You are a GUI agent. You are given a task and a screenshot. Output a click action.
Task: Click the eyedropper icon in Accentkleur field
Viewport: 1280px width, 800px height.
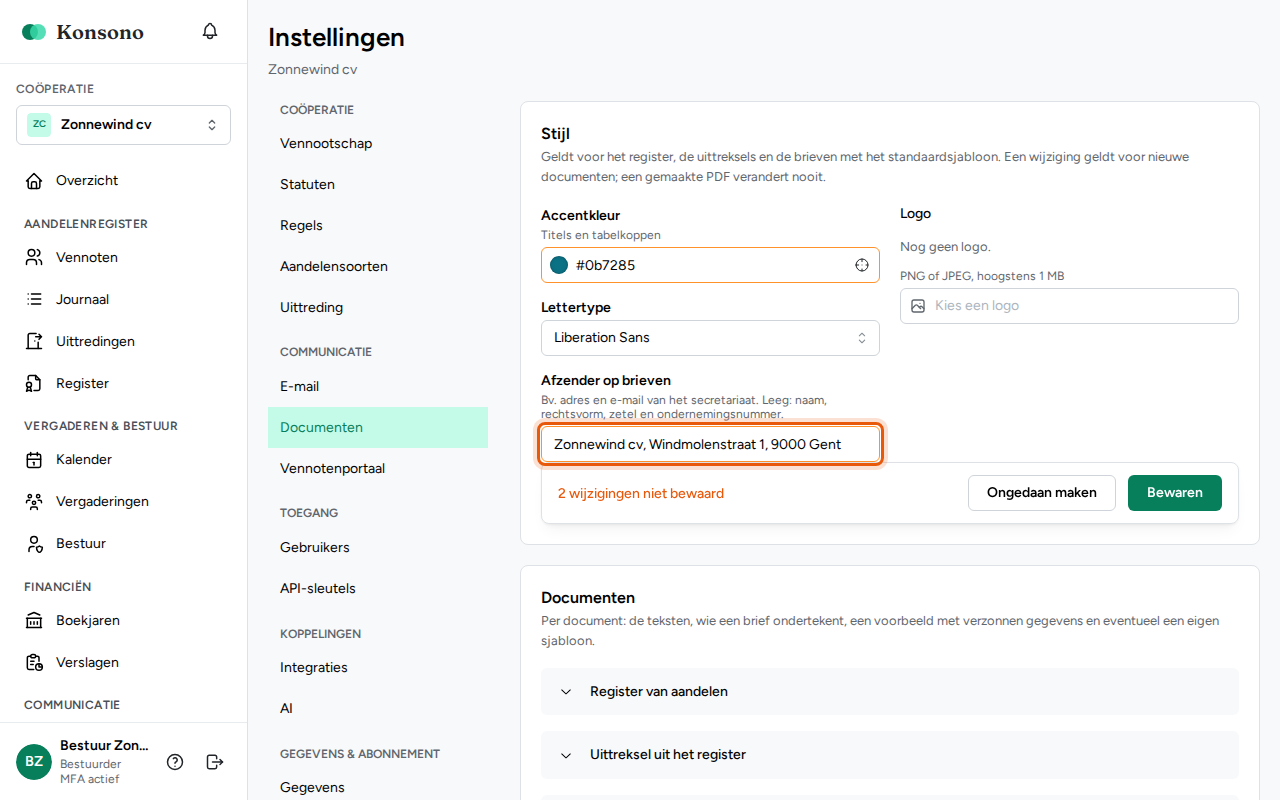pos(861,265)
